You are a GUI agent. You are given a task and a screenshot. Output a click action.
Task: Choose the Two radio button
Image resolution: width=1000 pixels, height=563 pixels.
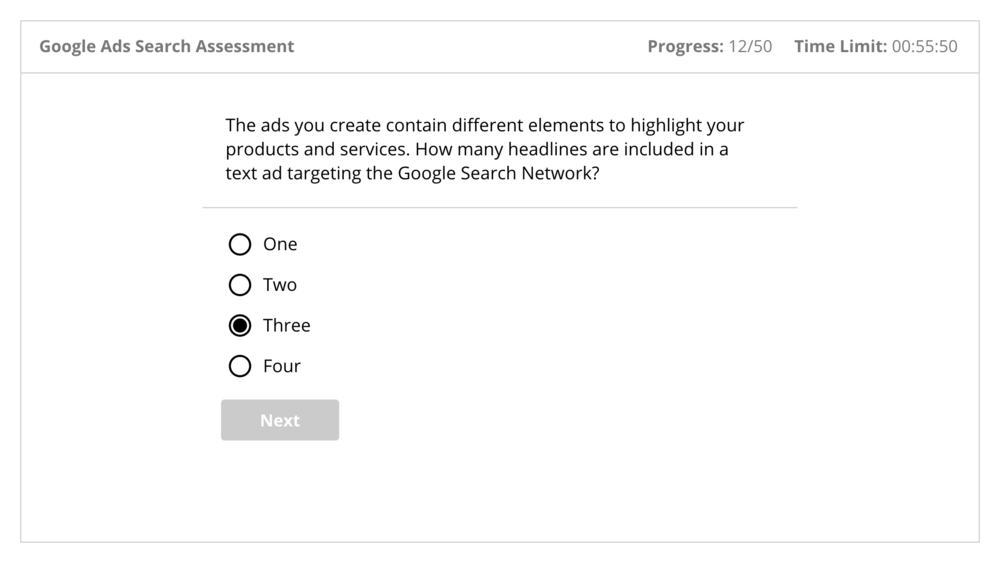pyautogui.click(x=240, y=285)
